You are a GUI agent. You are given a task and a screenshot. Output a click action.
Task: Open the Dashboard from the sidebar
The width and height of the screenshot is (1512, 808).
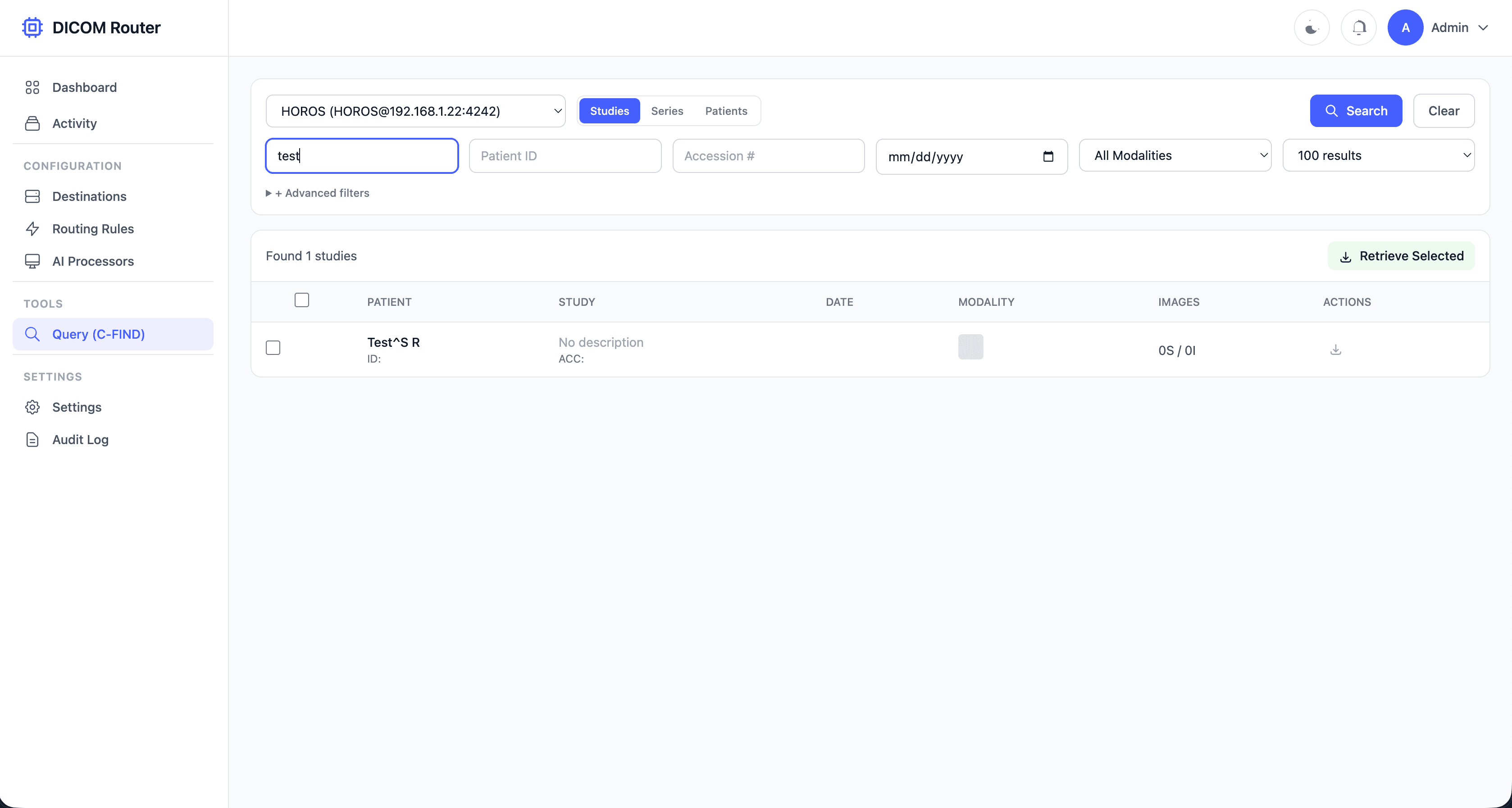click(x=84, y=87)
